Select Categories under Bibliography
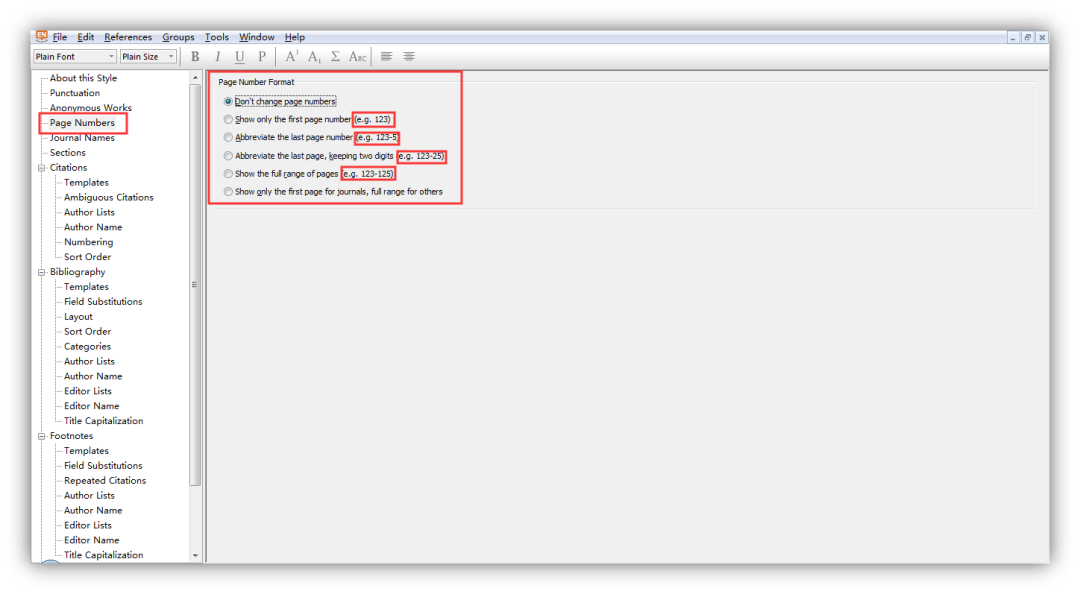 (87, 347)
